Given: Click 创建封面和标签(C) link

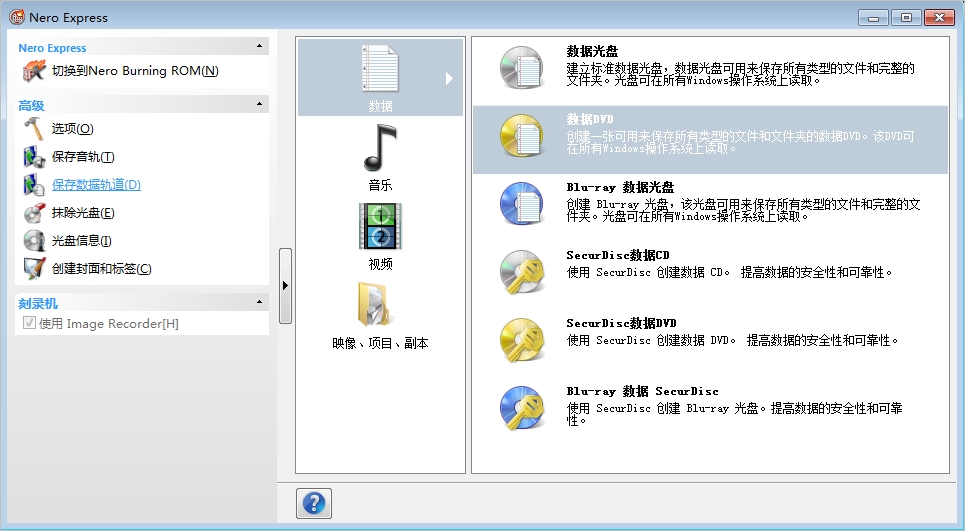Looking at the screenshot, I should 102,268.
